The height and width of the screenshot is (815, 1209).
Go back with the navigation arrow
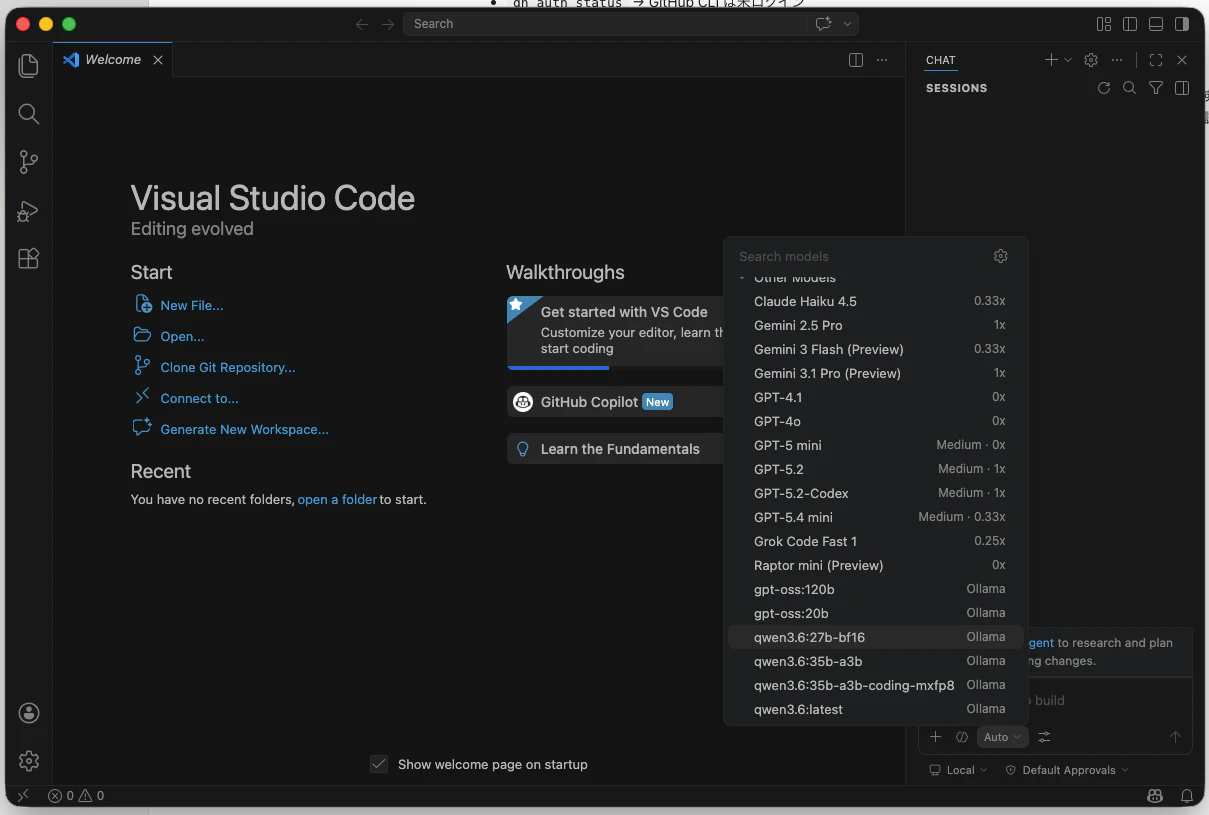(362, 24)
